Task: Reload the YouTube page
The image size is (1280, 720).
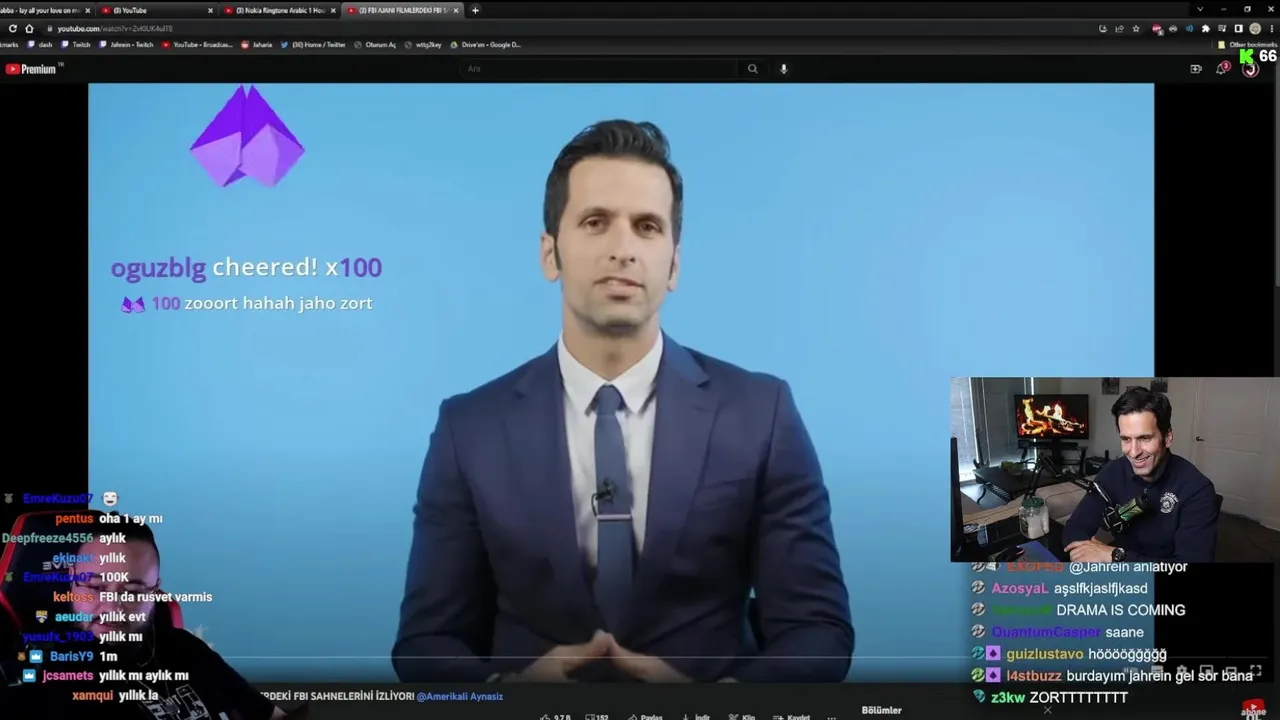Action: click(12, 28)
